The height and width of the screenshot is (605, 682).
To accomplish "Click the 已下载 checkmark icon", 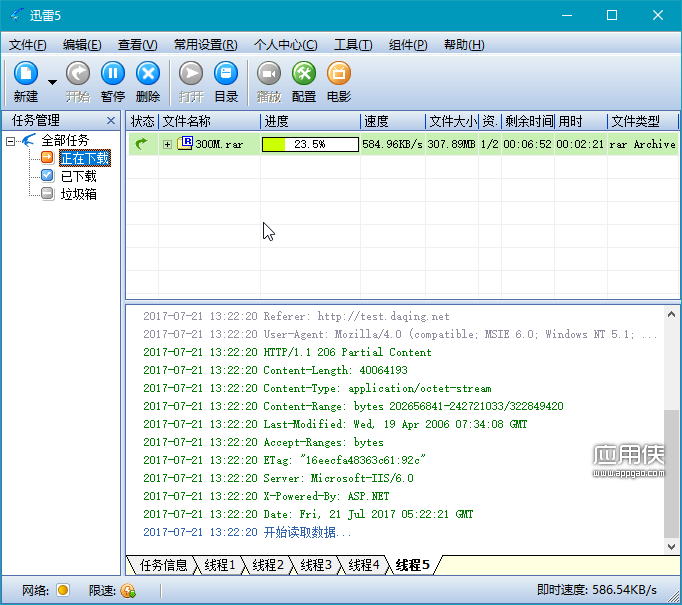I will (x=47, y=175).
